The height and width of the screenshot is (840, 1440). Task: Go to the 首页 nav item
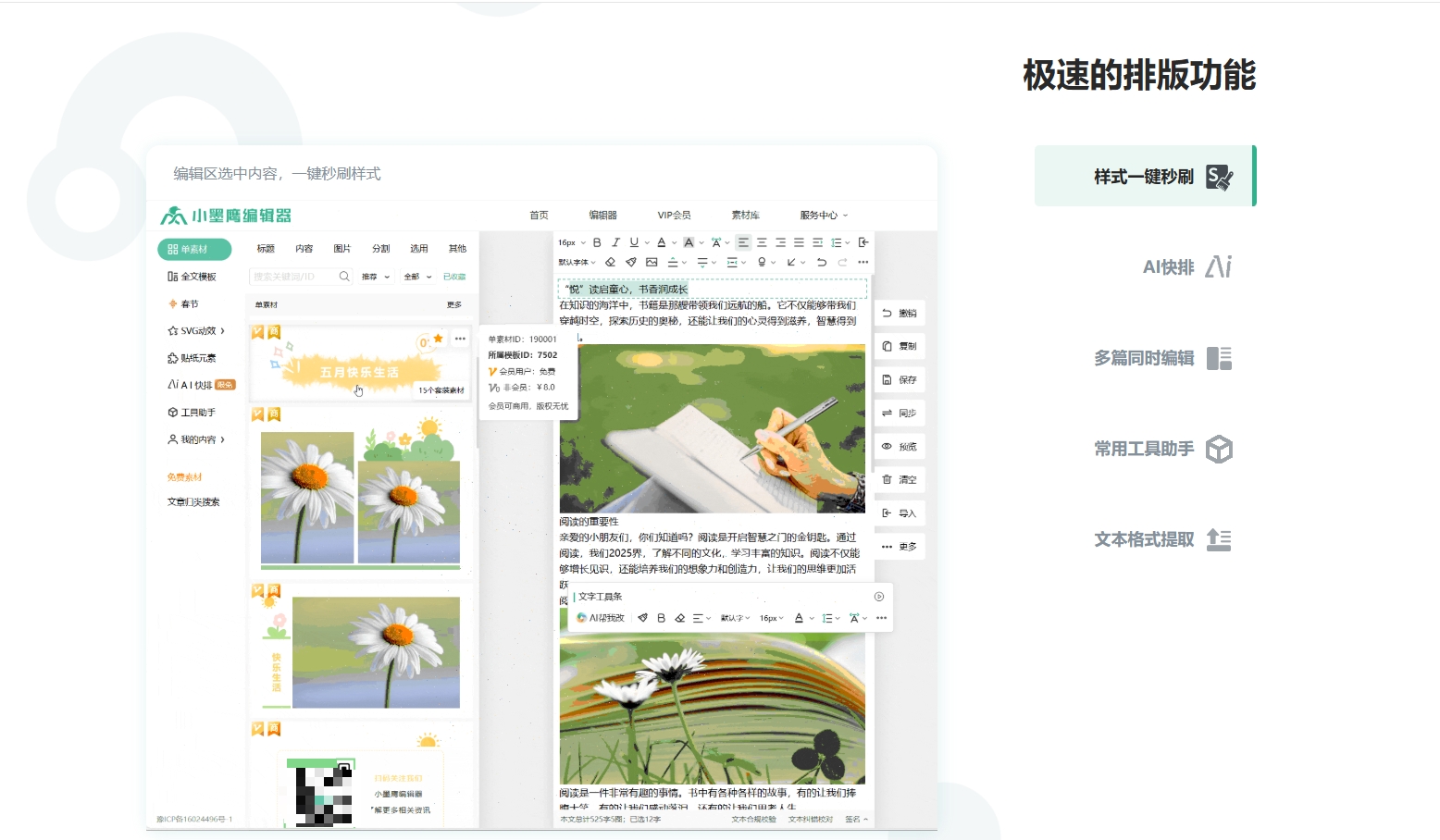click(x=539, y=215)
